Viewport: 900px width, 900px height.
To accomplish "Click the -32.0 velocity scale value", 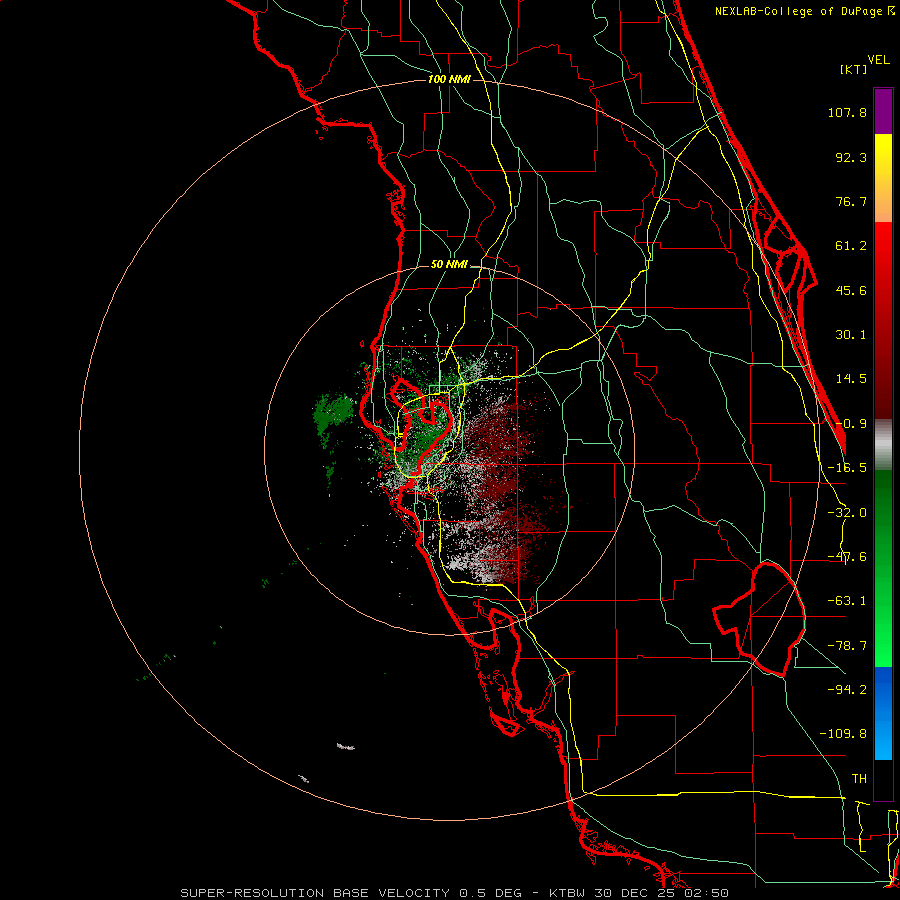I will (x=847, y=513).
